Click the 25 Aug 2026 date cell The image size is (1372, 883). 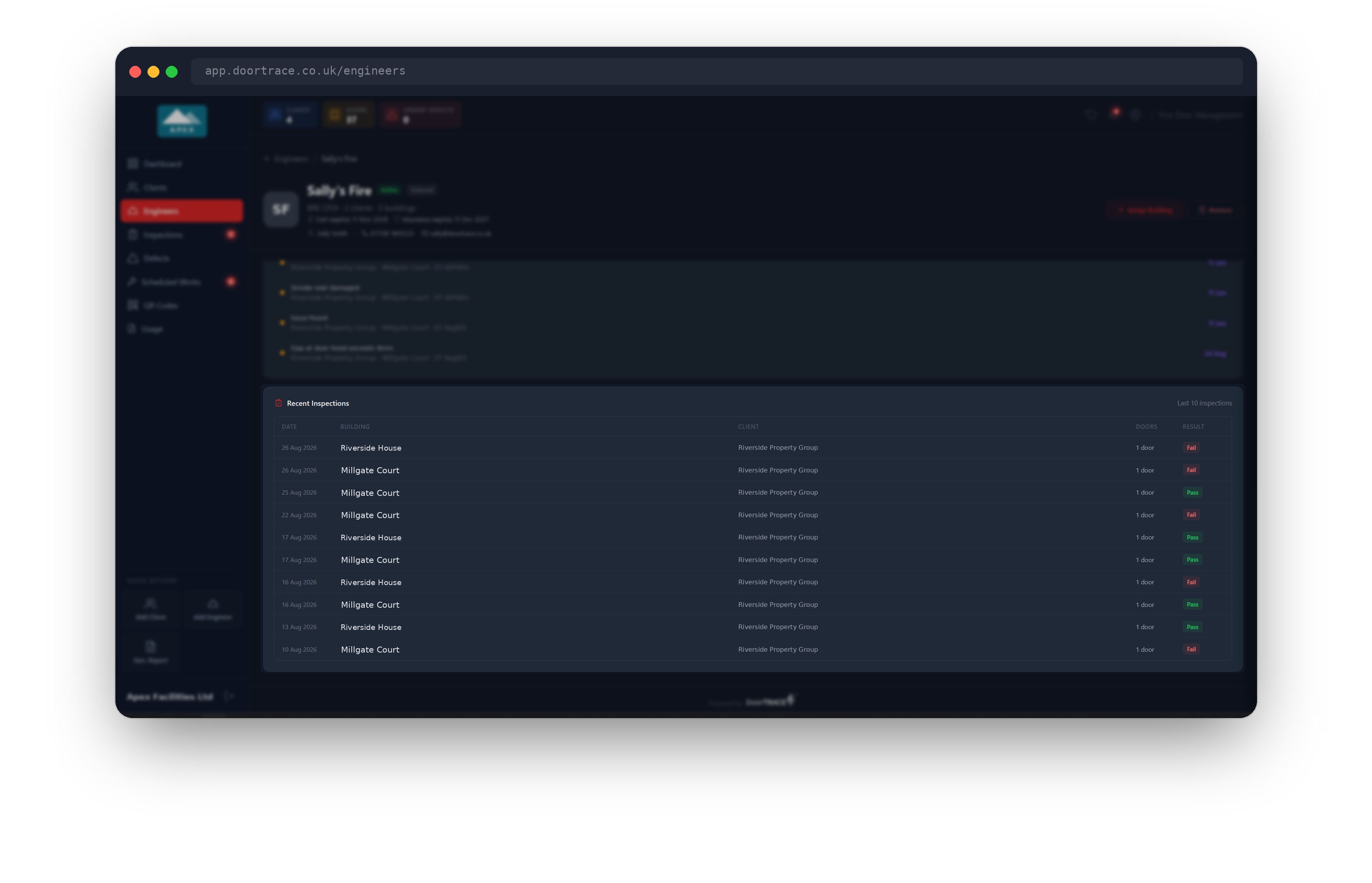pyautogui.click(x=299, y=493)
